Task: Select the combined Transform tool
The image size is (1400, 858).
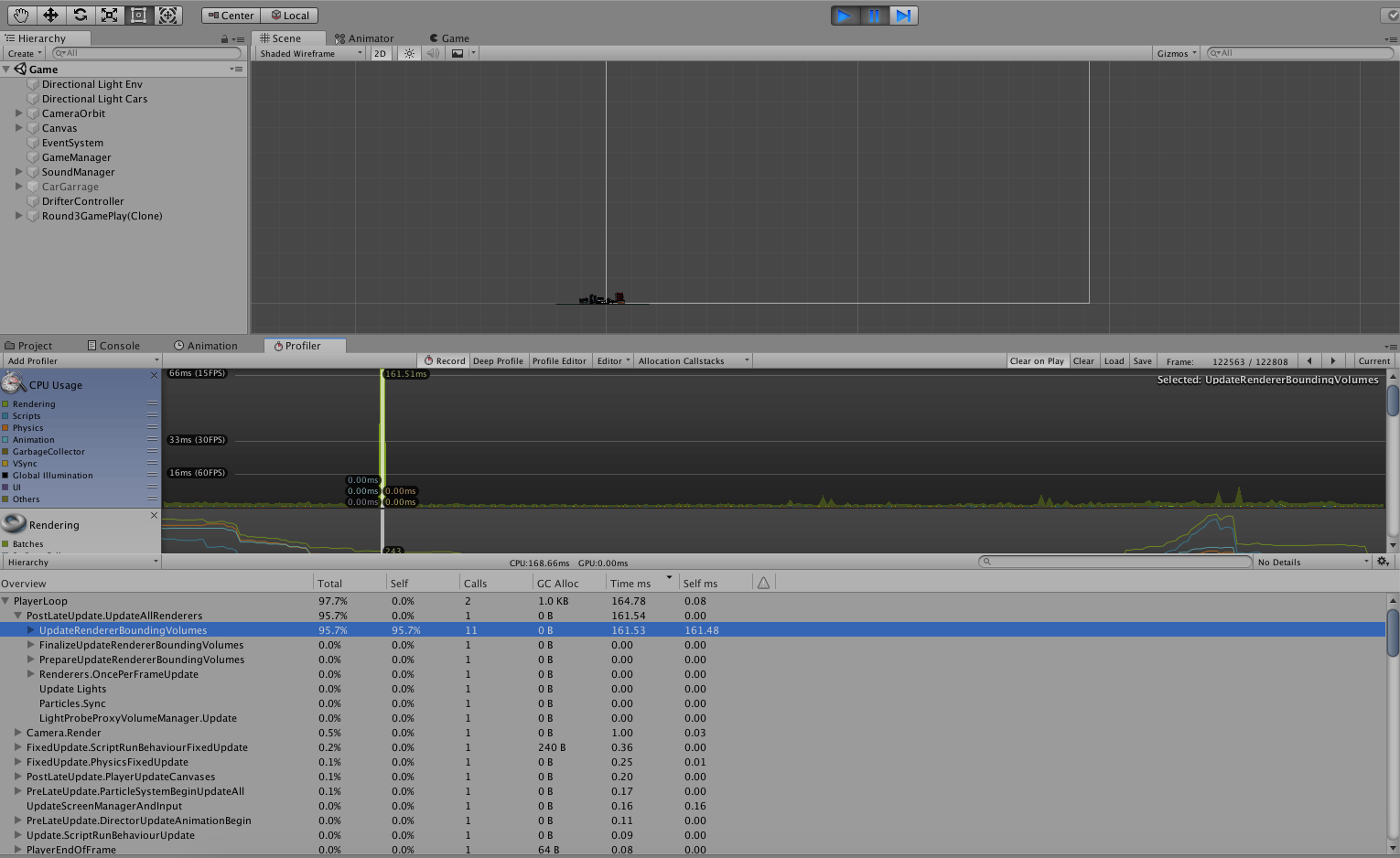Action: [168, 16]
